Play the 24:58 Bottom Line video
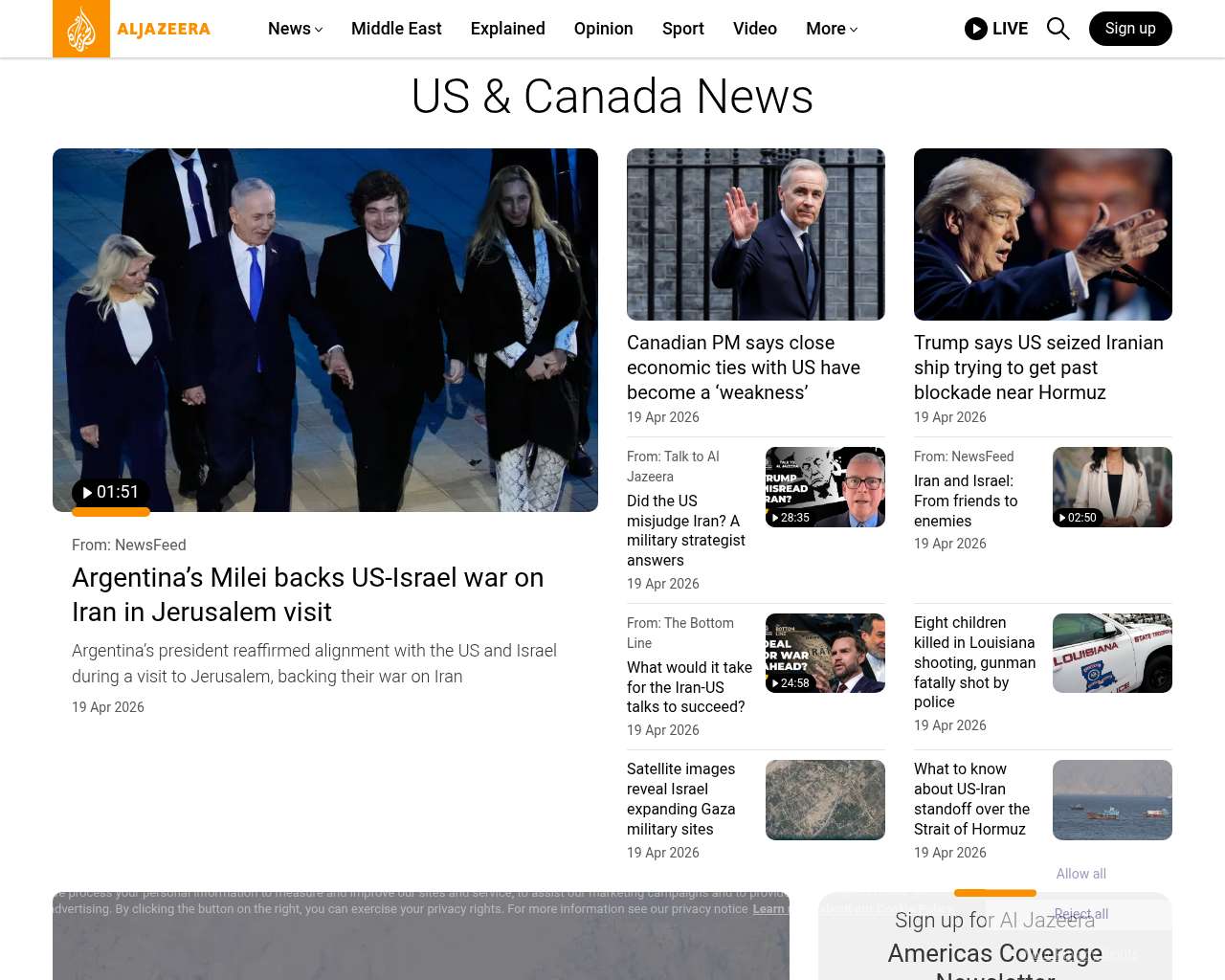 (791, 683)
